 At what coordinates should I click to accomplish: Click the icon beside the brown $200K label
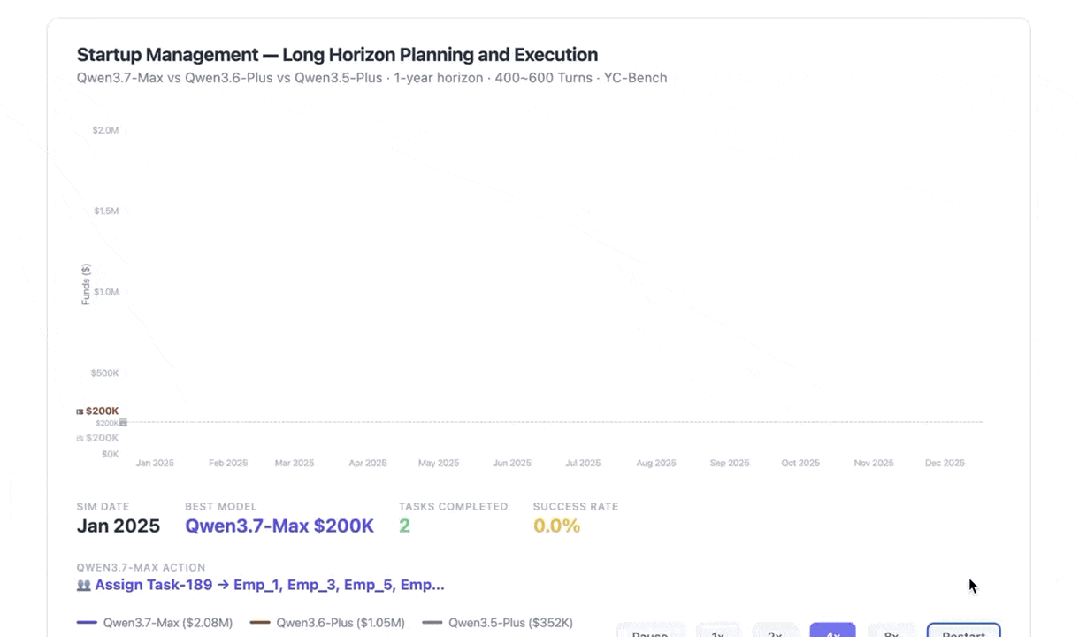(x=80, y=411)
